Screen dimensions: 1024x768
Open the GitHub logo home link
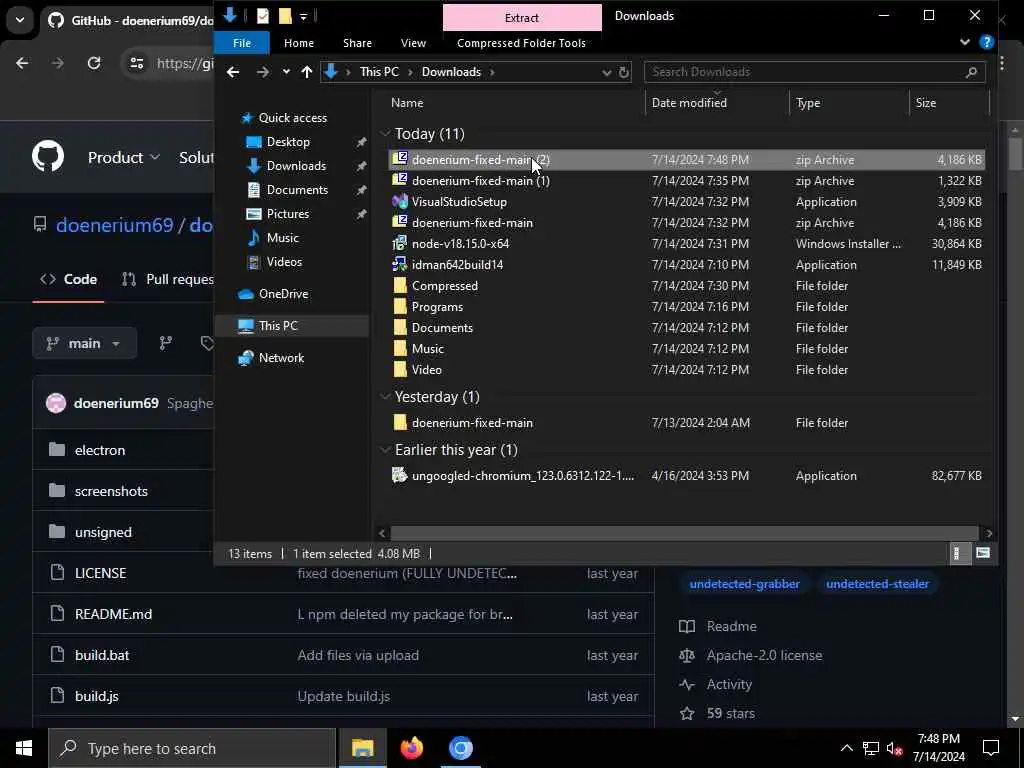[x=48, y=157]
